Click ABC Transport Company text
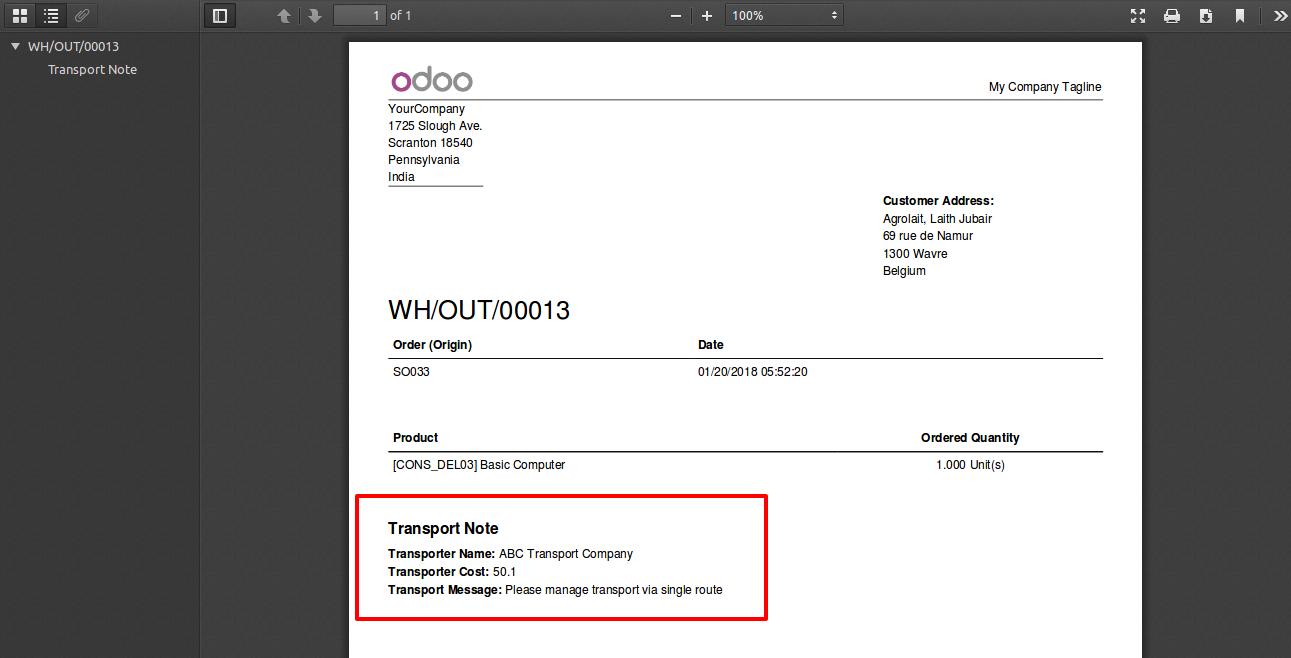Viewport: 1291px width, 658px height. pyautogui.click(x=566, y=553)
